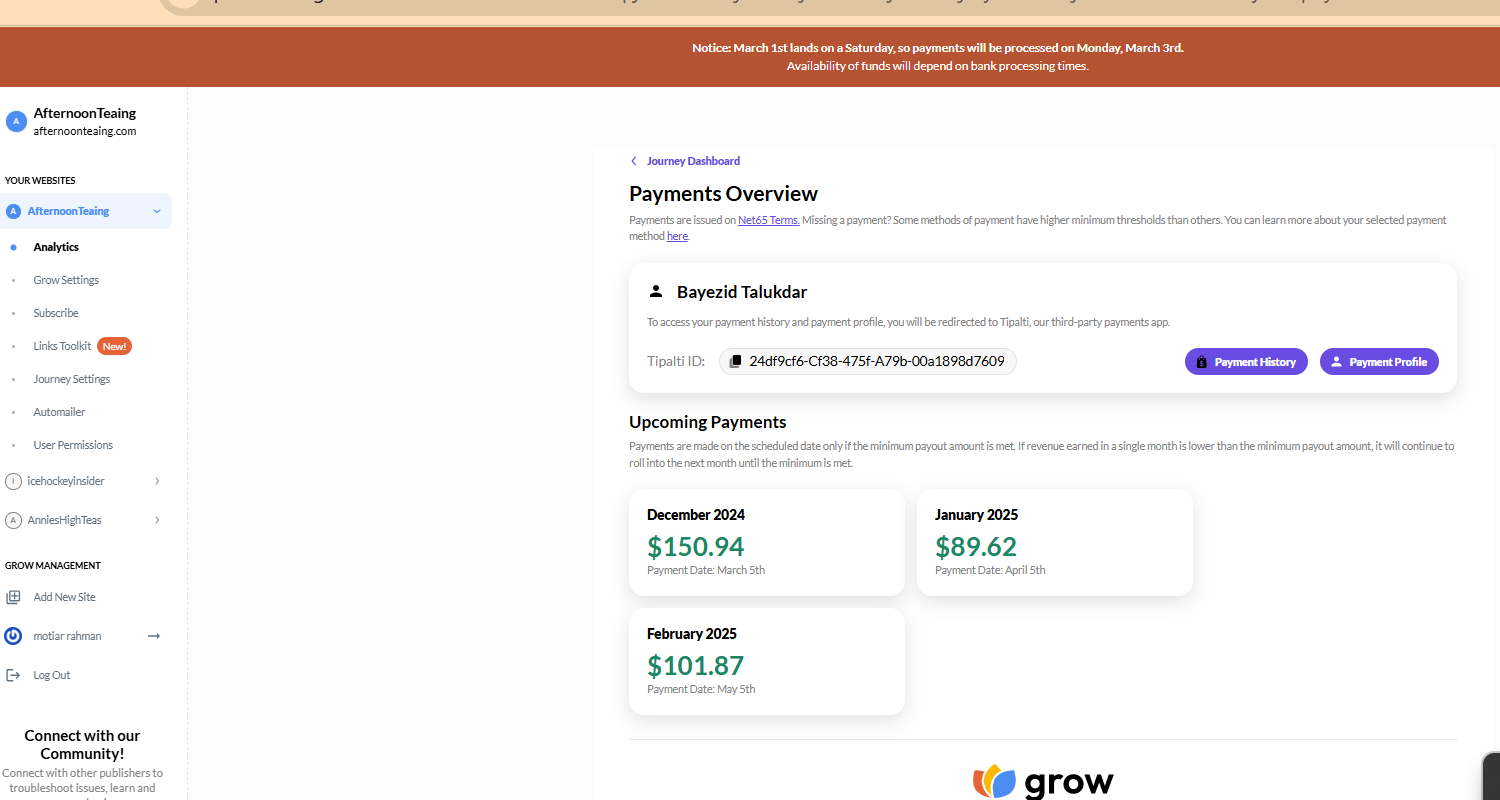Collapse the AfternoonTeaing website section
This screenshot has width=1500, height=800.
point(157,211)
